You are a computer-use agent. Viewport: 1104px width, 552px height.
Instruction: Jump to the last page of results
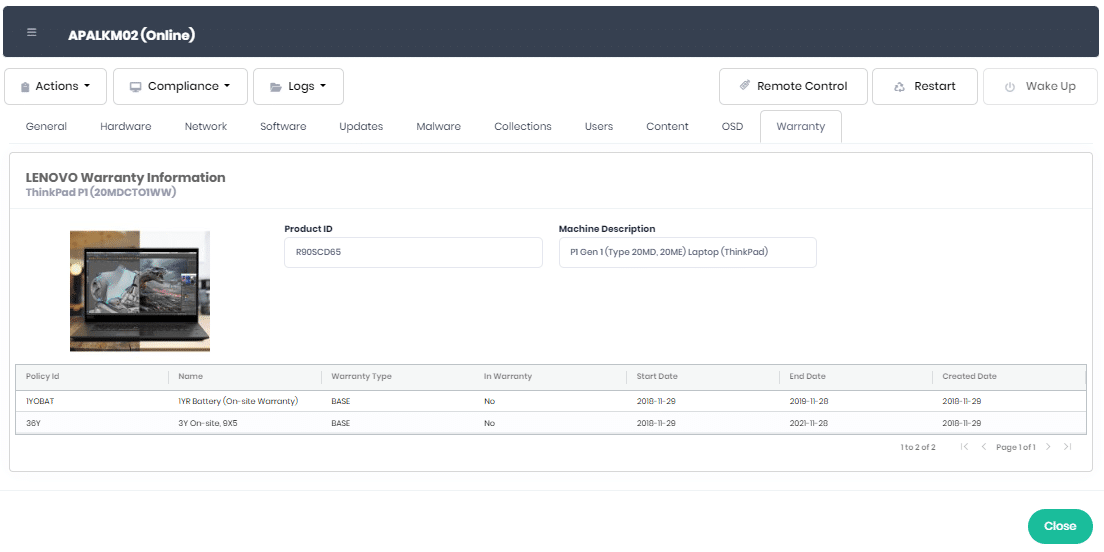(1068, 447)
